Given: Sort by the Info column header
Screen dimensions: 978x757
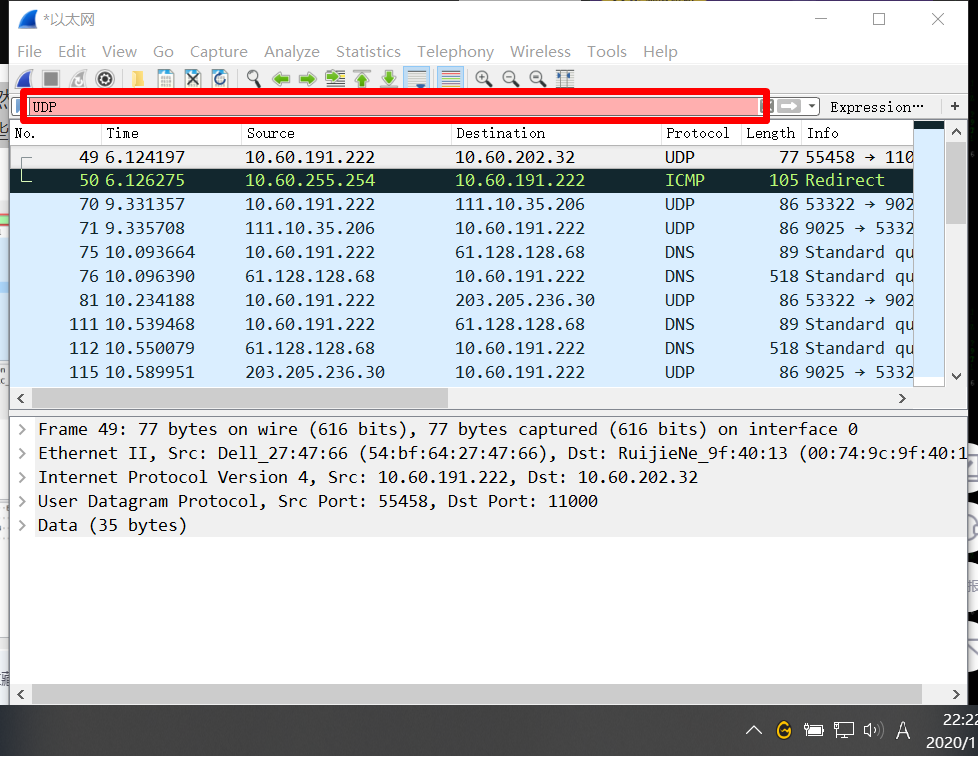Looking at the screenshot, I should (858, 133).
